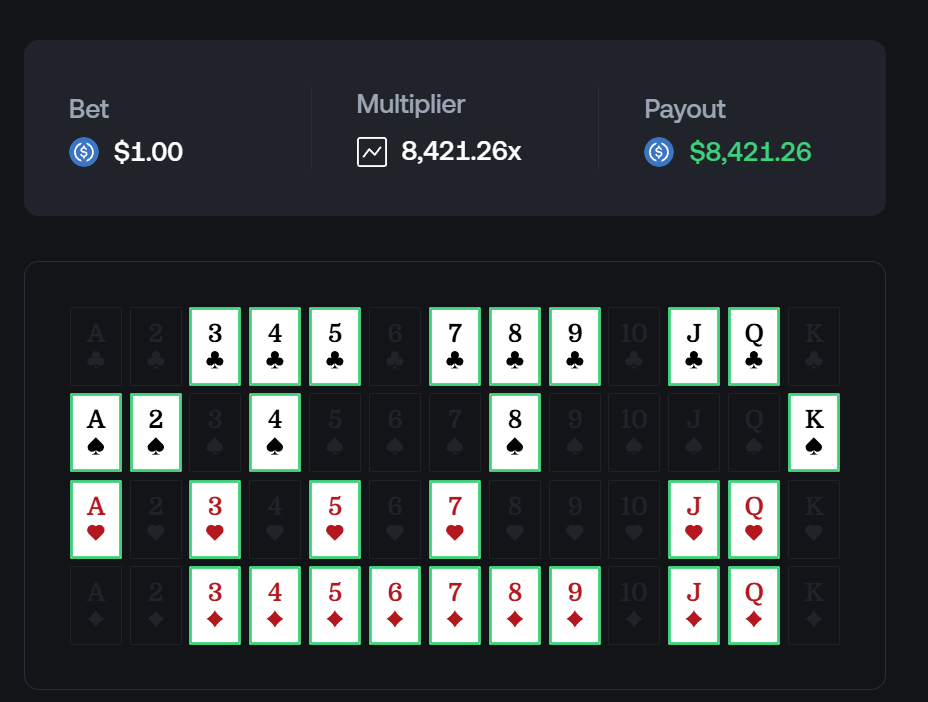
Task: Choose the Ace of hearts card
Action: point(96,520)
